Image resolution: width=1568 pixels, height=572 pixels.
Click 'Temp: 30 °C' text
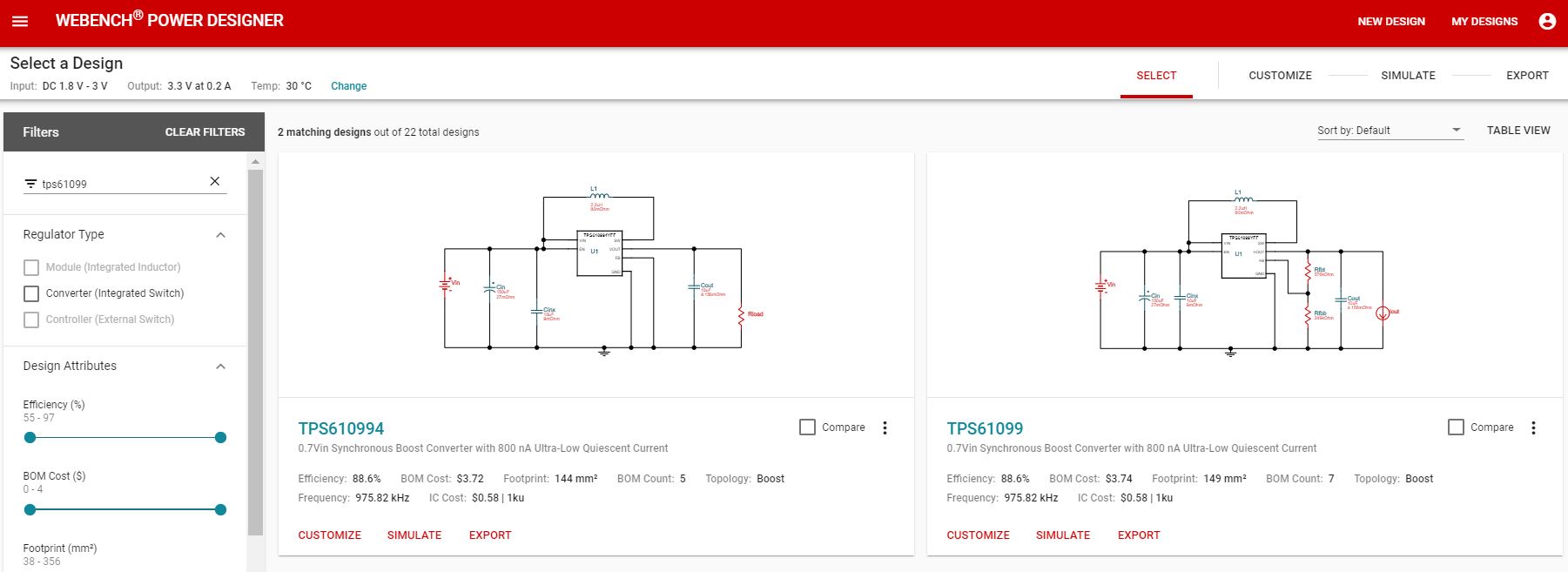tap(281, 86)
